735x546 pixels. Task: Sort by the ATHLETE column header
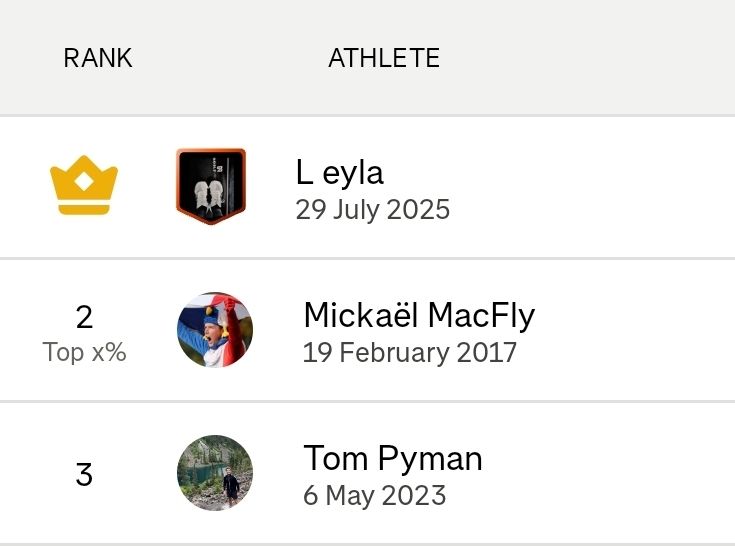click(x=384, y=58)
